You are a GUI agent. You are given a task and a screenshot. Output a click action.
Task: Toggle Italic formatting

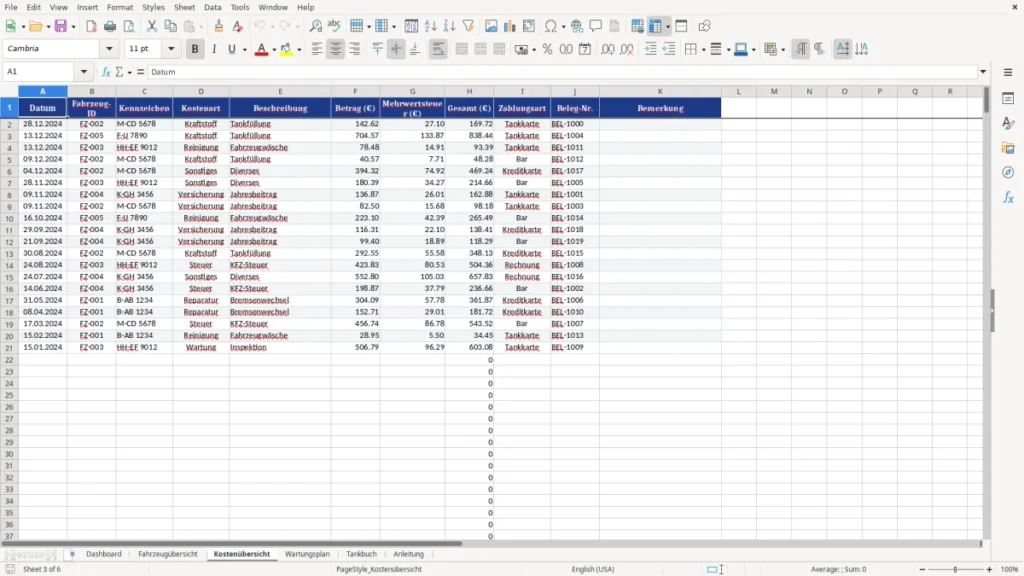[214, 49]
